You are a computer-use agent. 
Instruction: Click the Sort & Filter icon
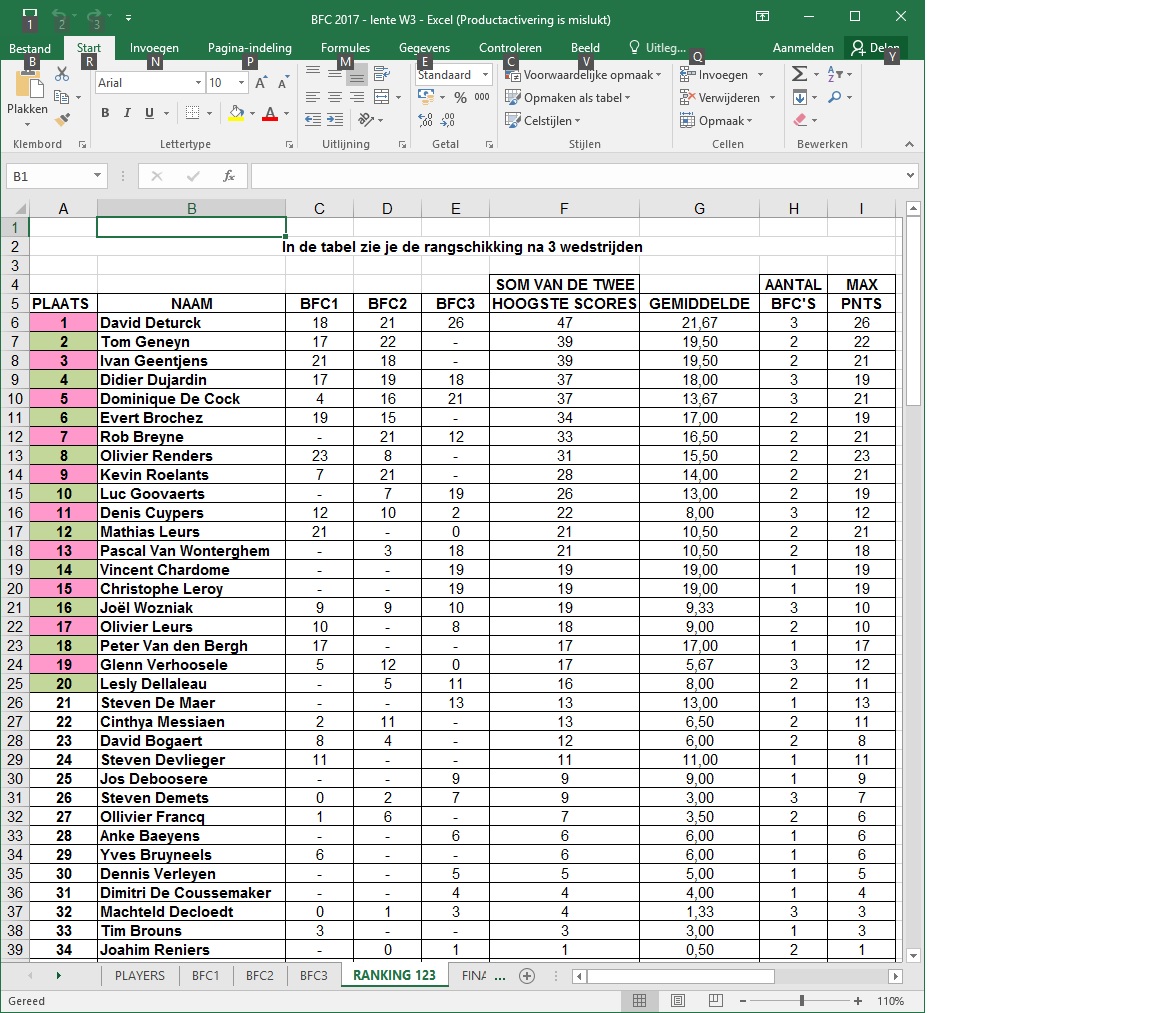tap(837, 74)
